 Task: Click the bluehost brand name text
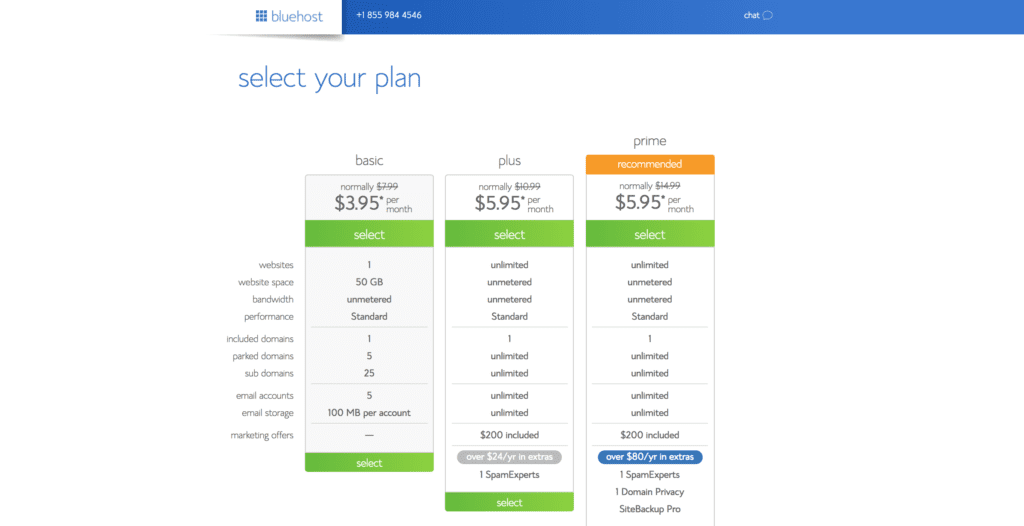pos(297,16)
